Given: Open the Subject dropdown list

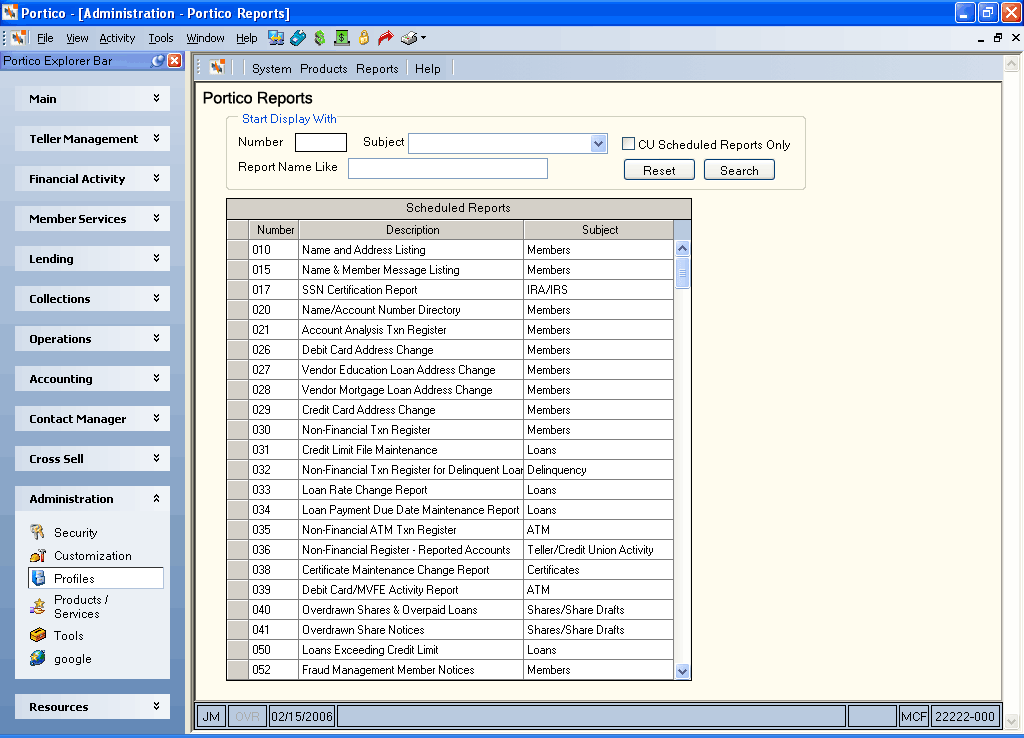Looking at the screenshot, I should click(x=598, y=144).
